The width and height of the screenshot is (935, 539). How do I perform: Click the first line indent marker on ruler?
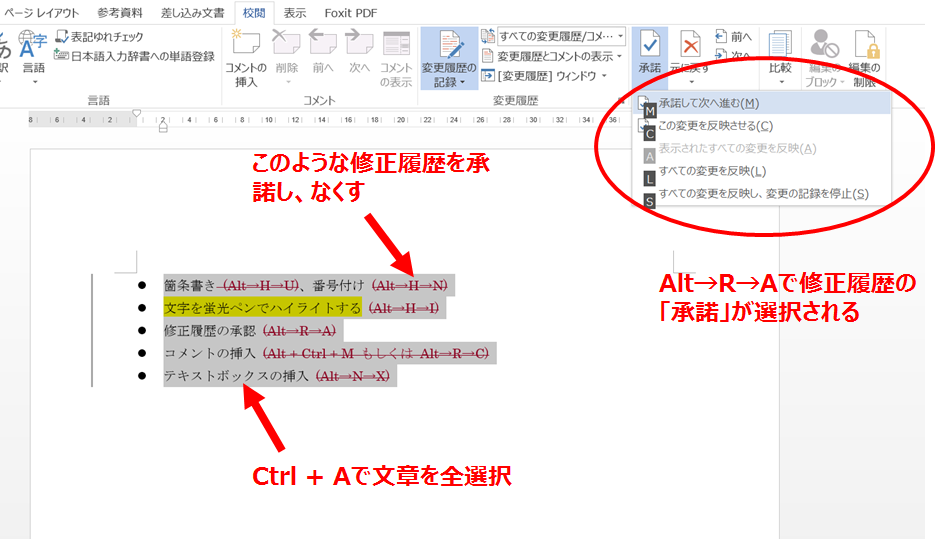[x=137, y=113]
